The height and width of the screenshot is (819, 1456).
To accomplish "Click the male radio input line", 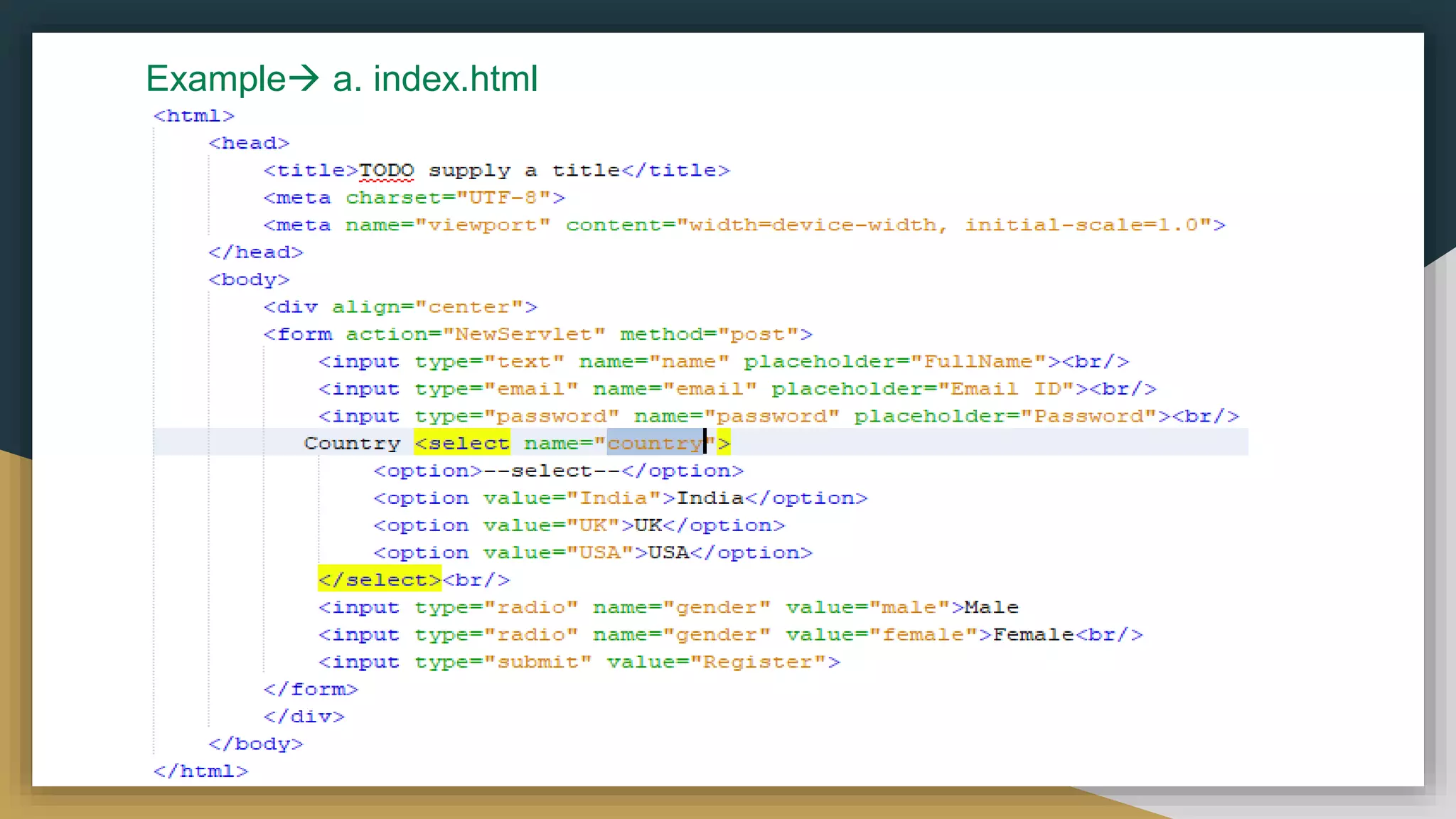I will click(x=668, y=608).
